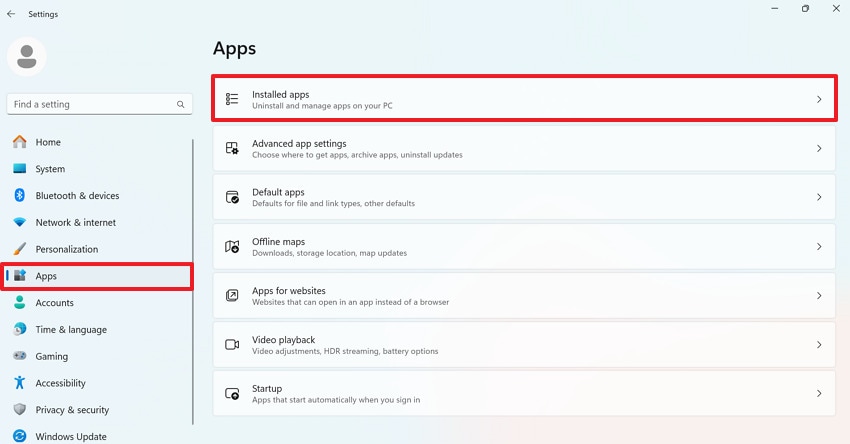Viewport: 850px width, 444px height.
Task: Click the Find a setting search box
Action: coord(100,104)
